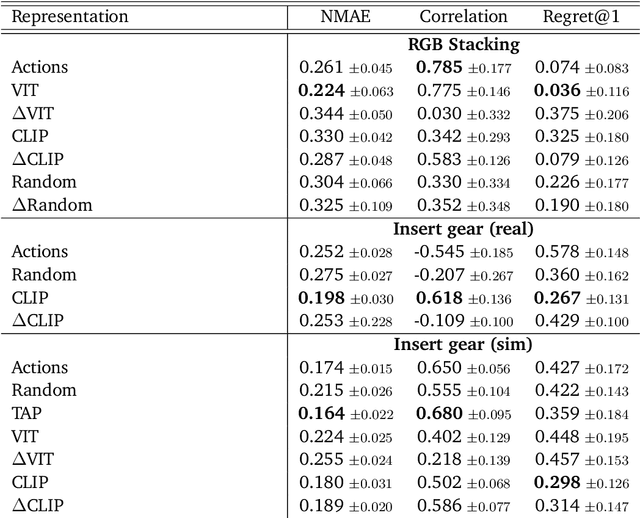Select the Correlation column header
The width and height of the screenshot is (640, 518).
coord(463,17)
